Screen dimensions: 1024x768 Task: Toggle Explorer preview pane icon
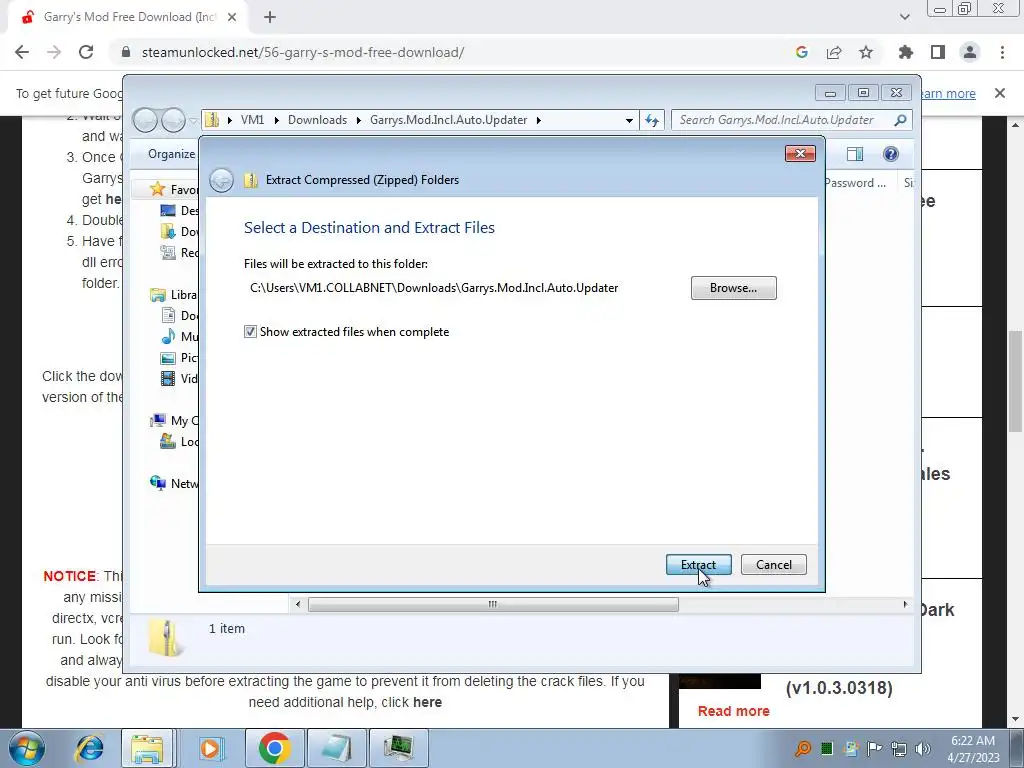tap(854, 154)
